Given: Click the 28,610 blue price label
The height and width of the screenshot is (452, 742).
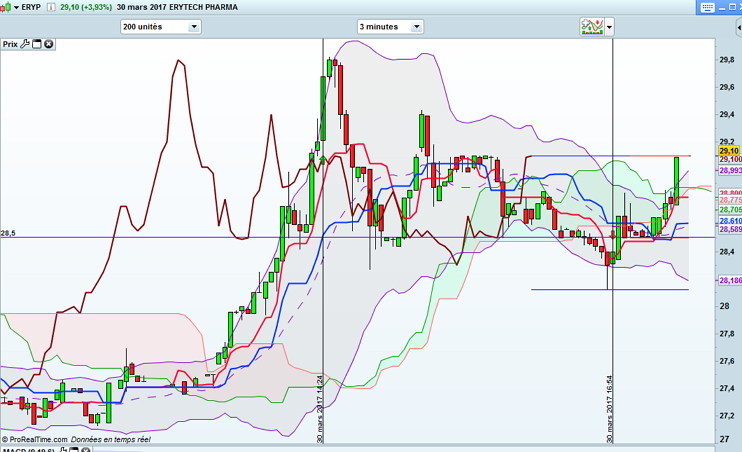Looking at the screenshot, I should click(x=730, y=221).
